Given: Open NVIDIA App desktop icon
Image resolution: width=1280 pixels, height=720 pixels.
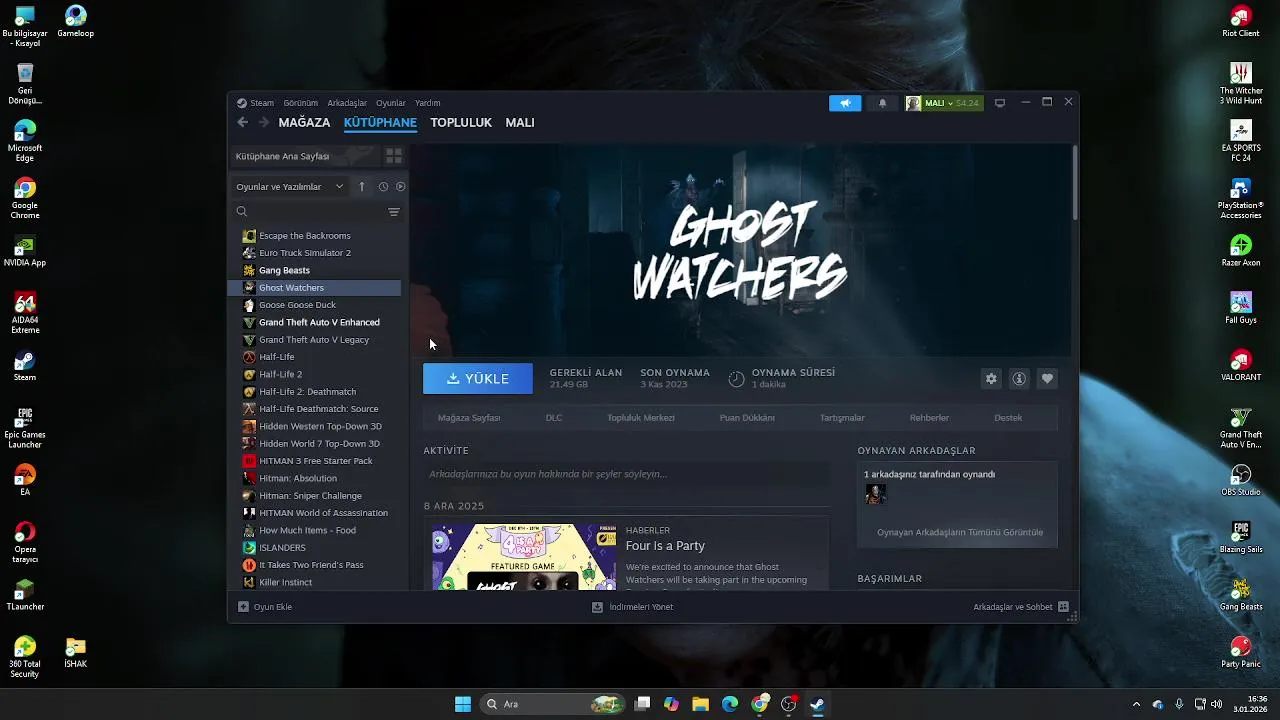Looking at the screenshot, I should pos(25,251).
